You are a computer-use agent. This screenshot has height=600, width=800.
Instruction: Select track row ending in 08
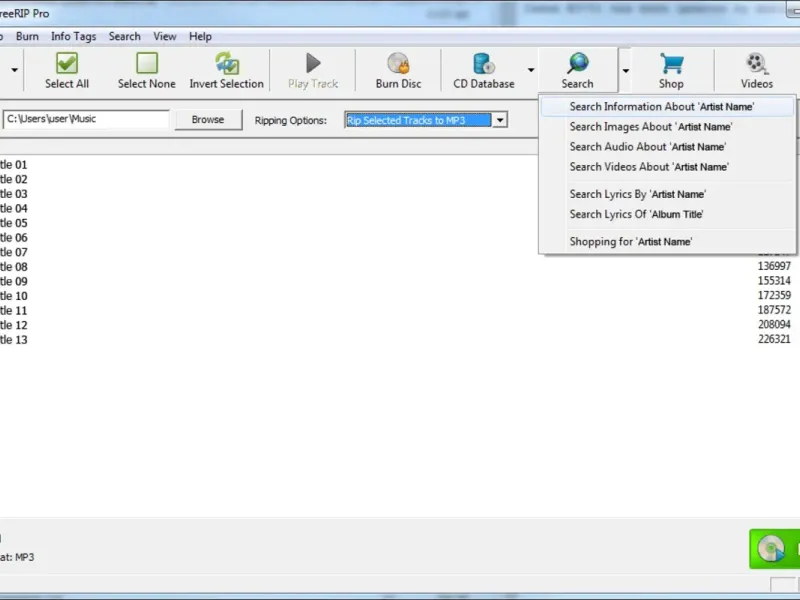[14, 267]
